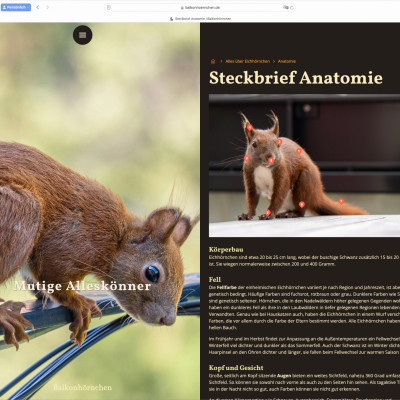Click the hotspot marker on the hind leg
Image resolution: width=400 pixels, height=400 pixels.
(302, 205)
